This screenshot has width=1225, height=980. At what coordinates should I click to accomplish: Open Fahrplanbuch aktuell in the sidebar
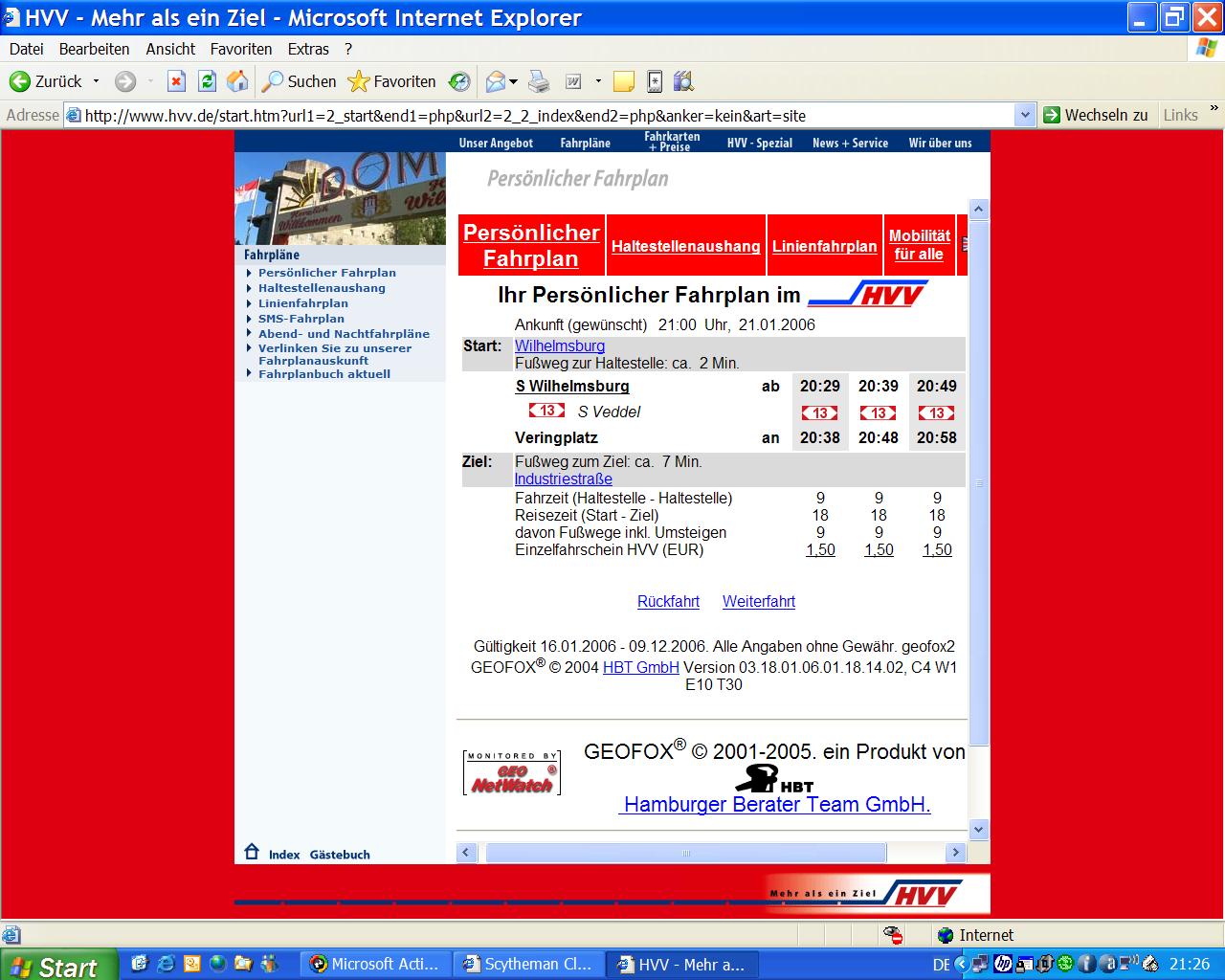click(x=323, y=374)
